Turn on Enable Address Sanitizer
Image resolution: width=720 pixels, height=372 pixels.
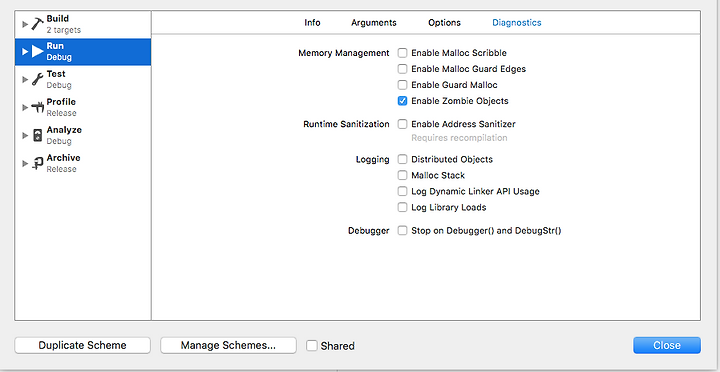coord(402,124)
